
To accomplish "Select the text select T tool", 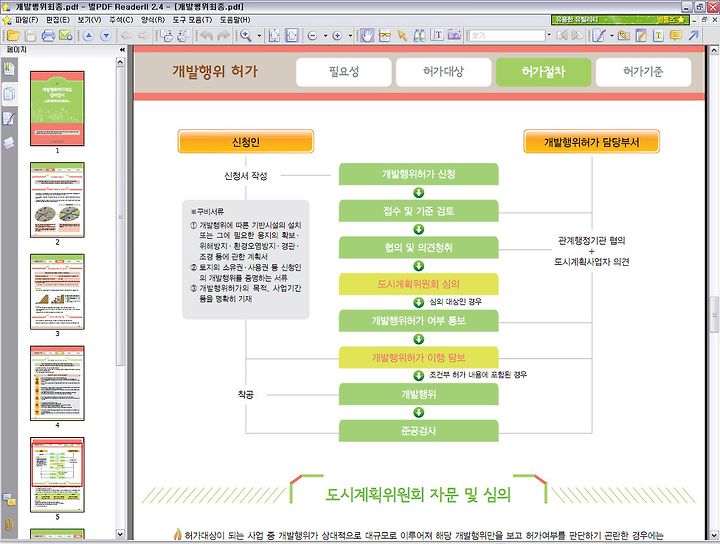I will [x=437, y=35].
